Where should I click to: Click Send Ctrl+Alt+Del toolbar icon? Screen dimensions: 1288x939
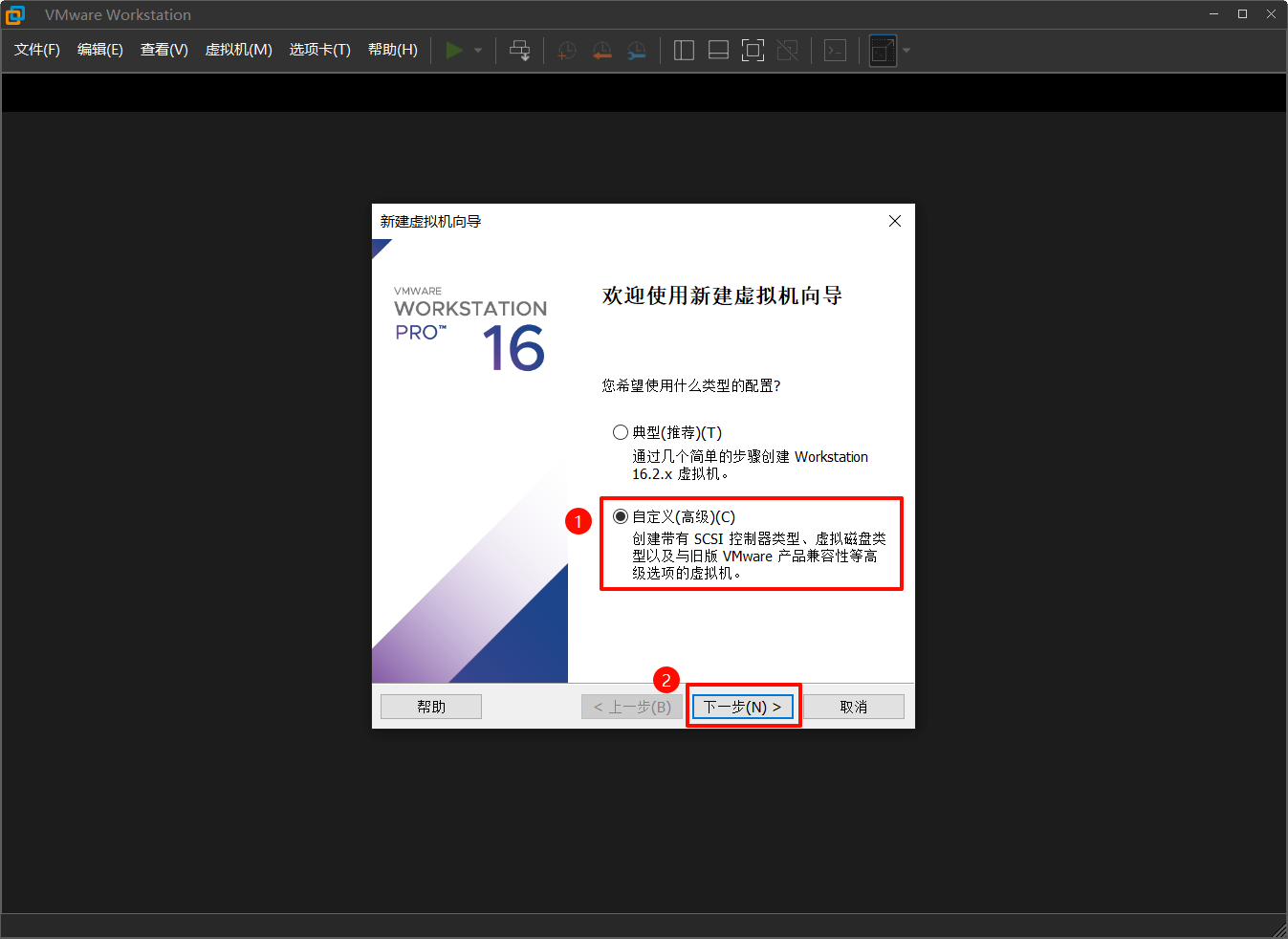(x=519, y=50)
